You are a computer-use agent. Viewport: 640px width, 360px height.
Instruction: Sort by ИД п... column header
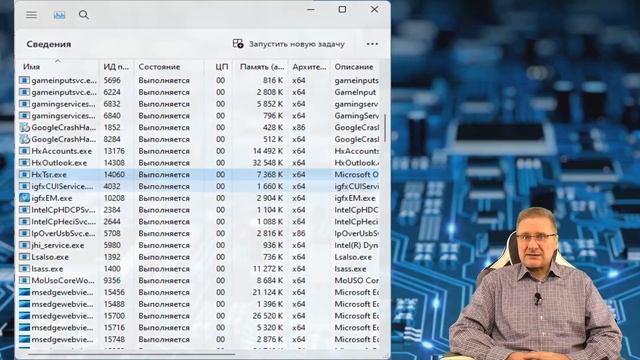pyautogui.click(x=116, y=67)
